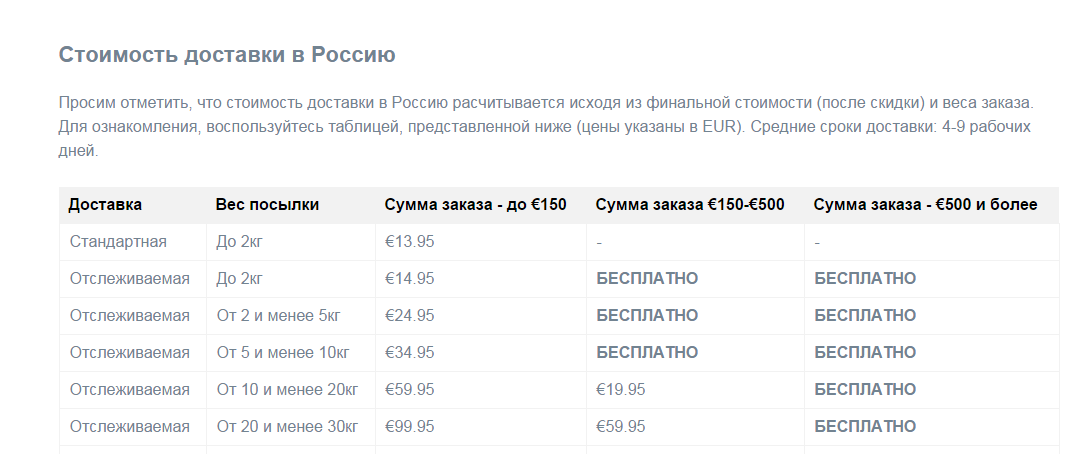Select the От 20 и менее 30кг weight cell
The height and width of the screenshot is (454, 1073).
click(x=287, y=427)
